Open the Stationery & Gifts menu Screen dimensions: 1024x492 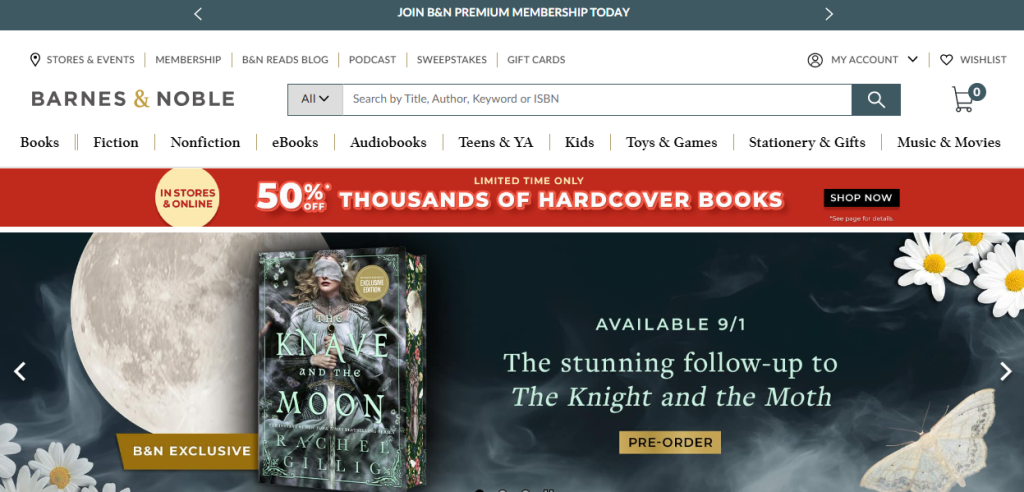(807, 142)
